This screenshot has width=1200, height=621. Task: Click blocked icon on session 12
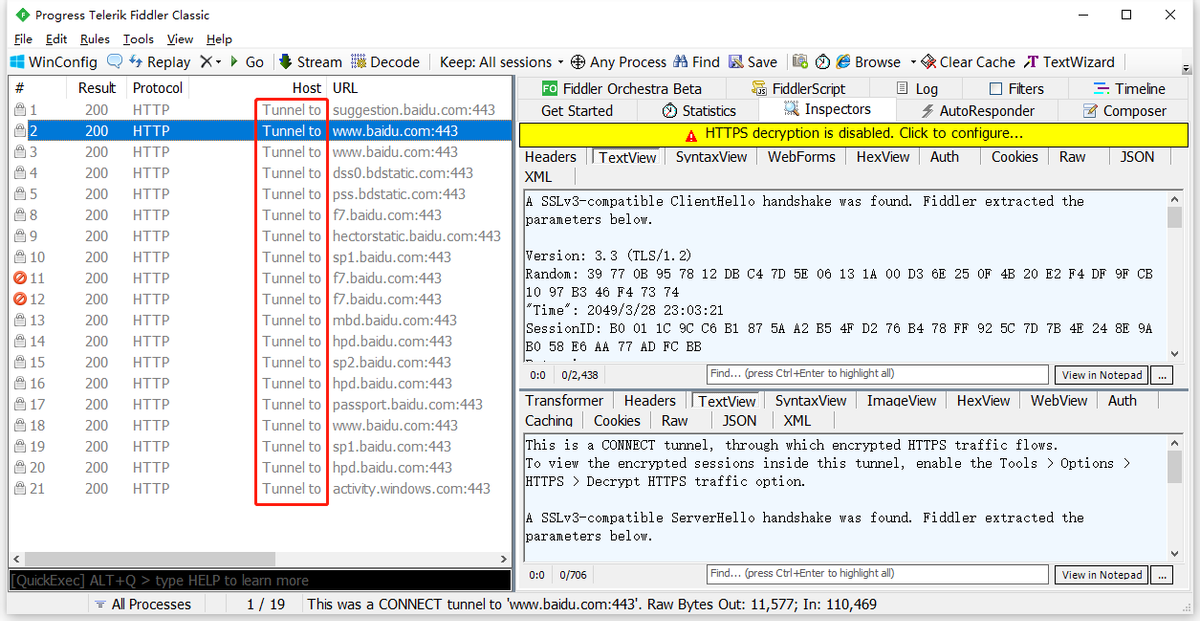pos(20,299)
